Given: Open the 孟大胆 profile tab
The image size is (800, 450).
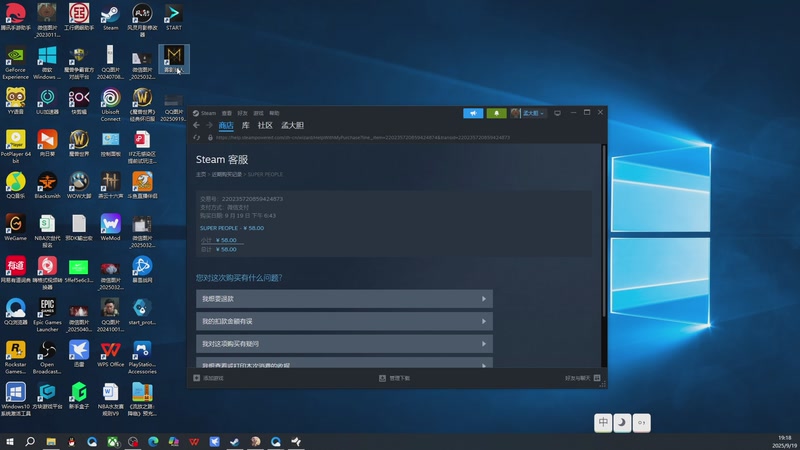Looking at the screenshot, I should point(292,126).
